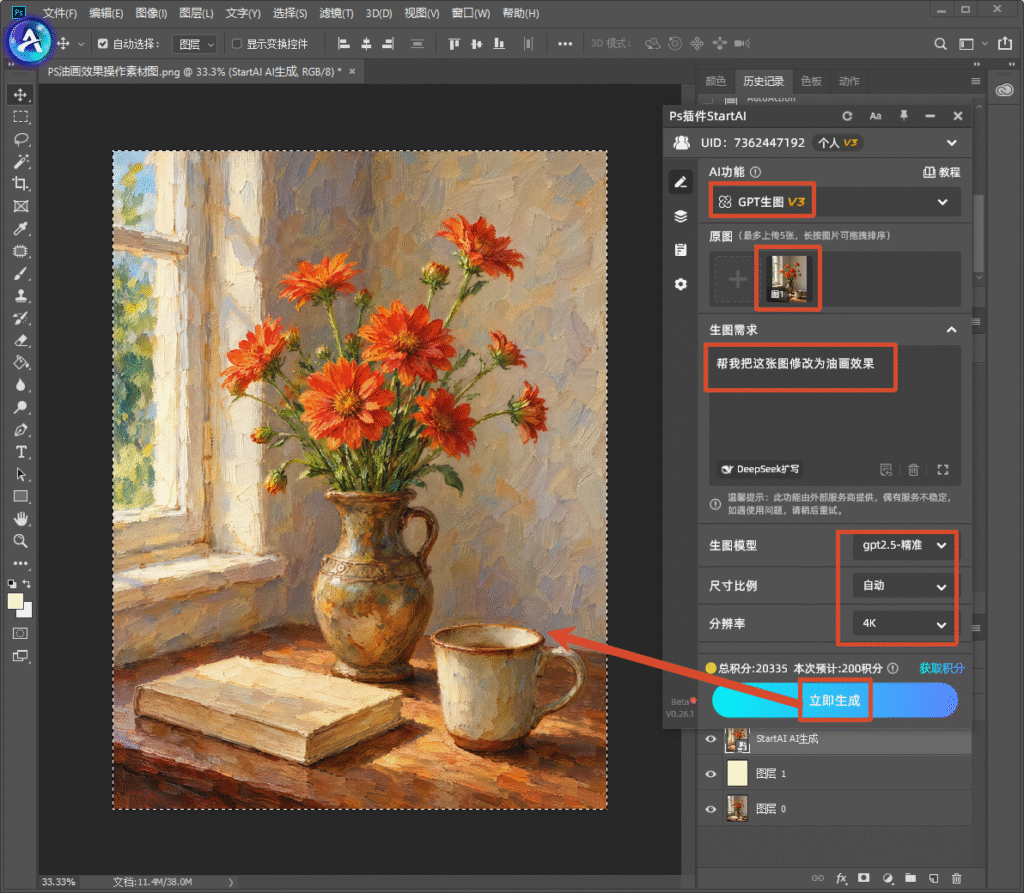Select the Hand tool

(21, 519)
